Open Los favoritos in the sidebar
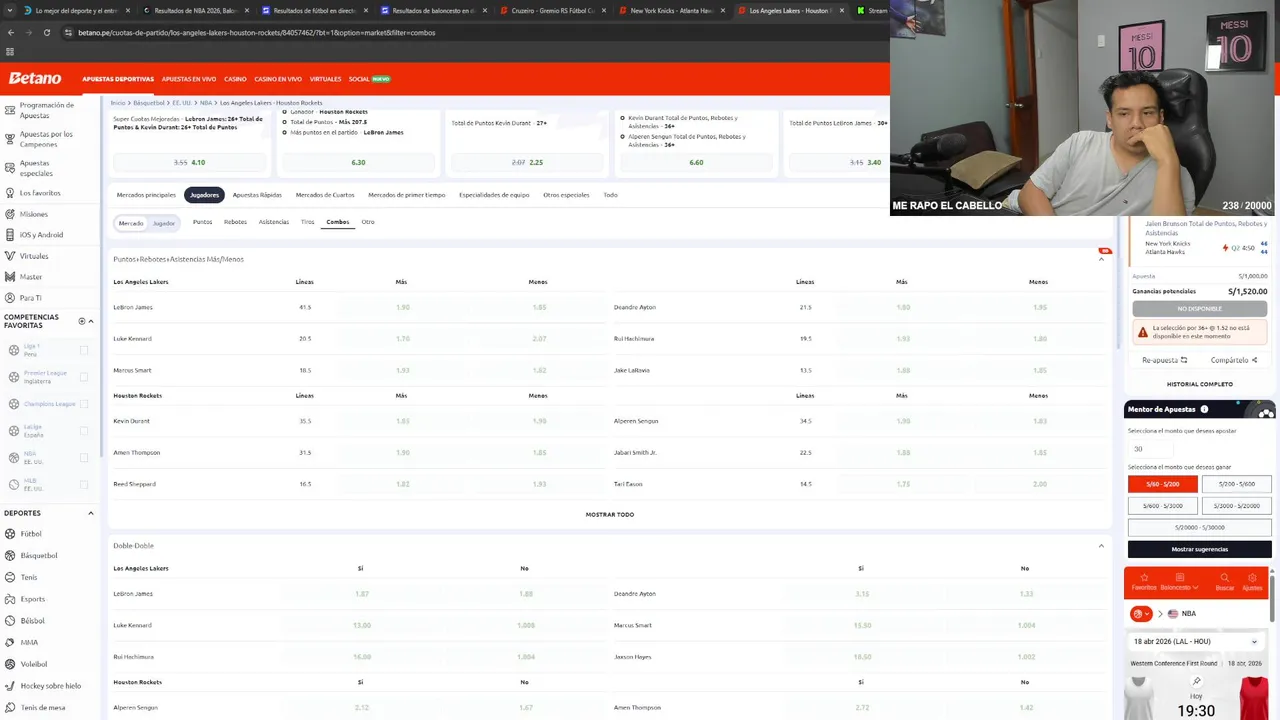 (x=40, y=193)
